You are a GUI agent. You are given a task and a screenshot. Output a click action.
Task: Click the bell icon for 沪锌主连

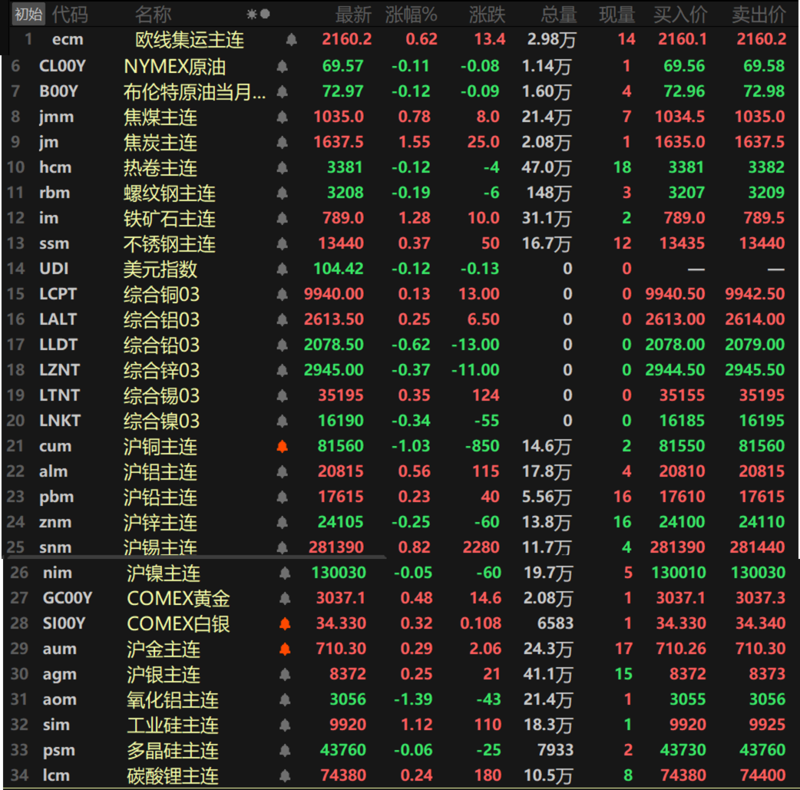pos(282,522)
